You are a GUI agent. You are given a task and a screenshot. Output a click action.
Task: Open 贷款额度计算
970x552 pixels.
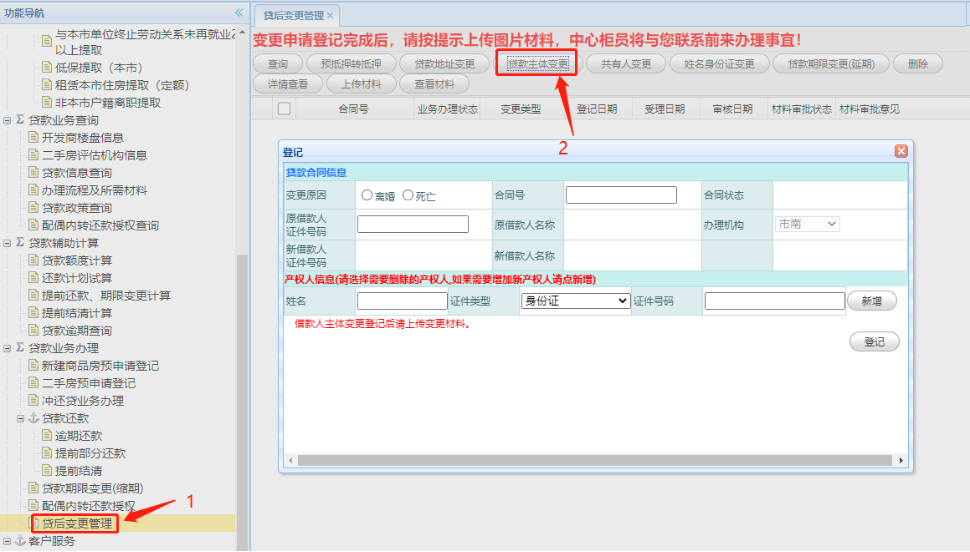coord(77,261)
